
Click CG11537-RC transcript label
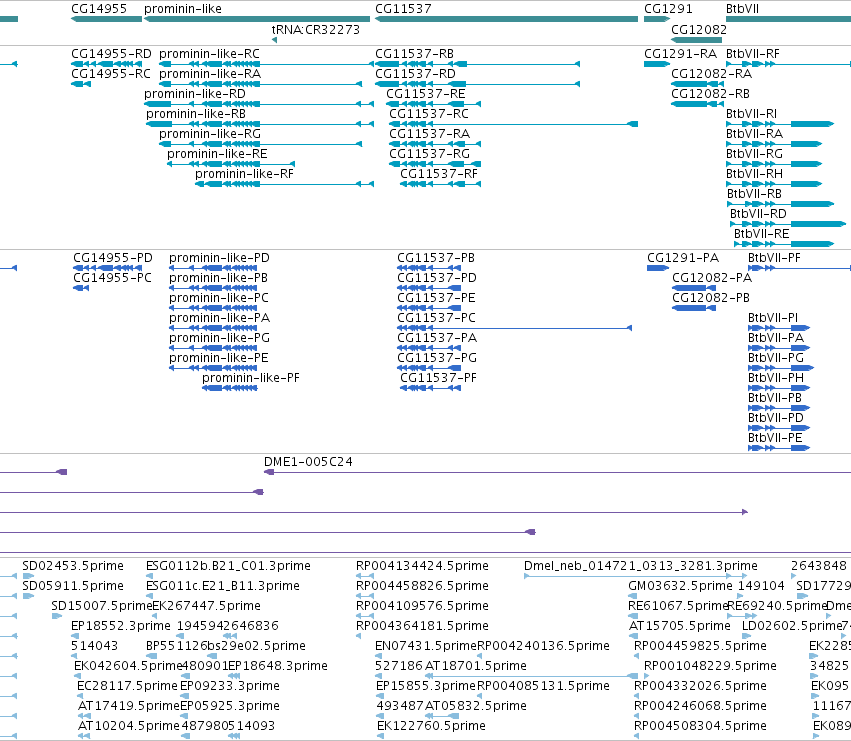point(429,114)
